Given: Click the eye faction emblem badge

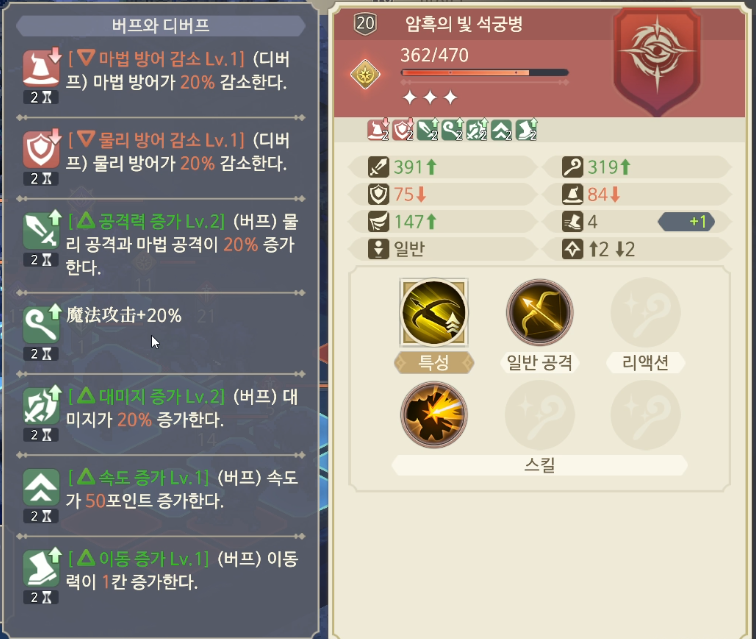Looking at the screenshot, I should pyautogui.click(x=657, y=60).
